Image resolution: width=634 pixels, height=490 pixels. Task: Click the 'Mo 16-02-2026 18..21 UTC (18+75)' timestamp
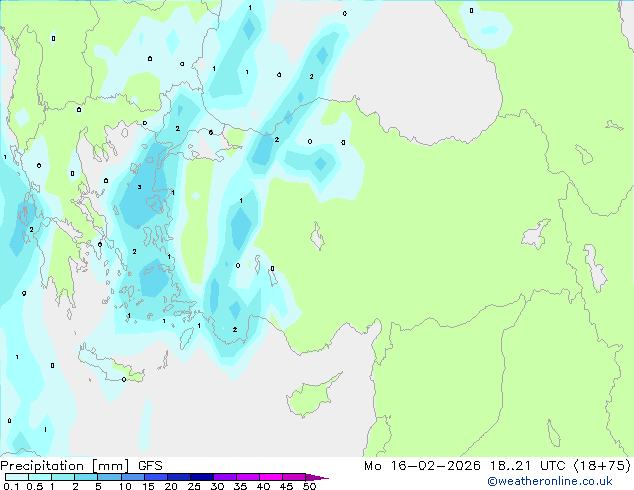pyautogui.click(x=497, y=466)
